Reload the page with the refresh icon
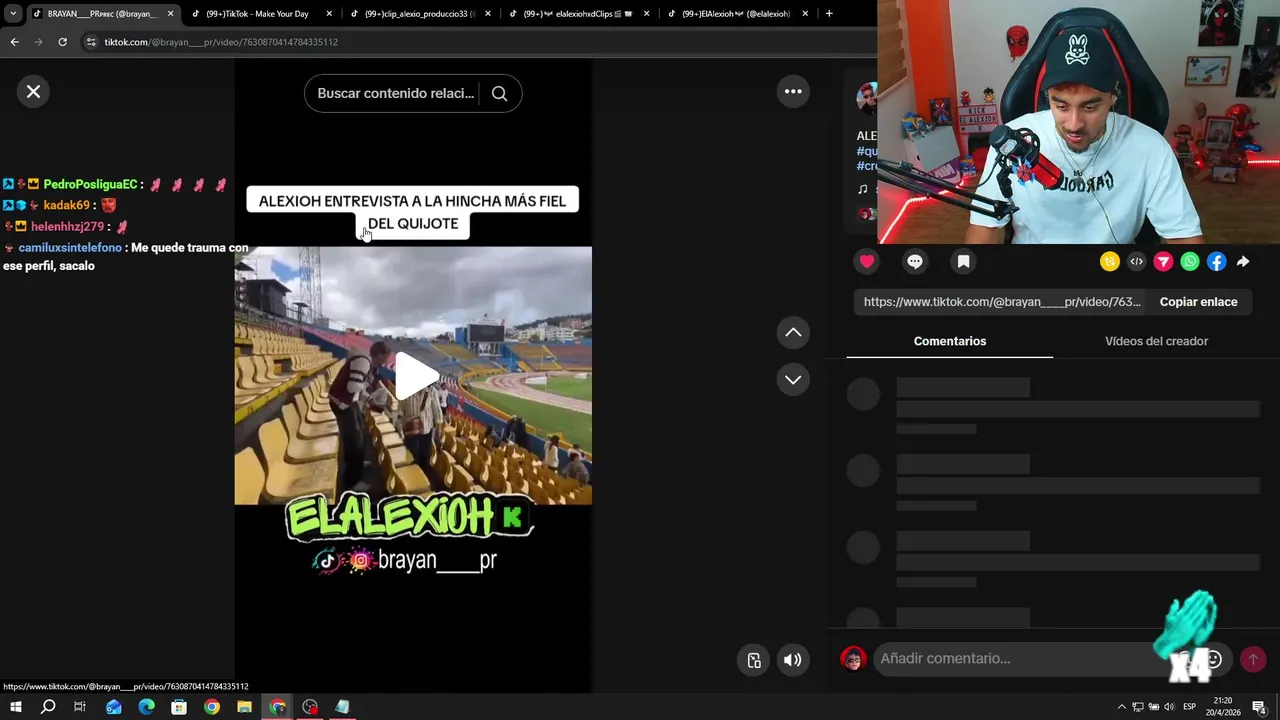 point(62,42)
